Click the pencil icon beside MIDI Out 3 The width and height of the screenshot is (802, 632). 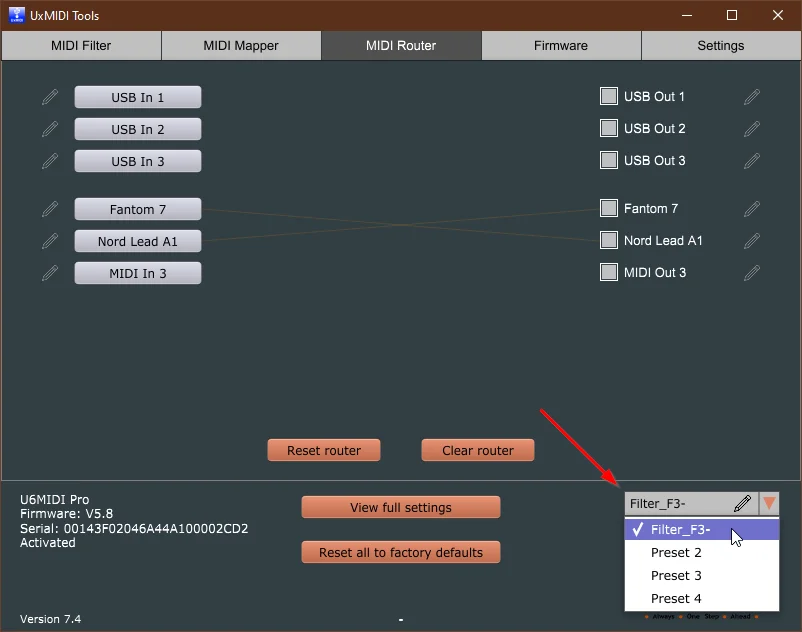click(x=751, y=272)
